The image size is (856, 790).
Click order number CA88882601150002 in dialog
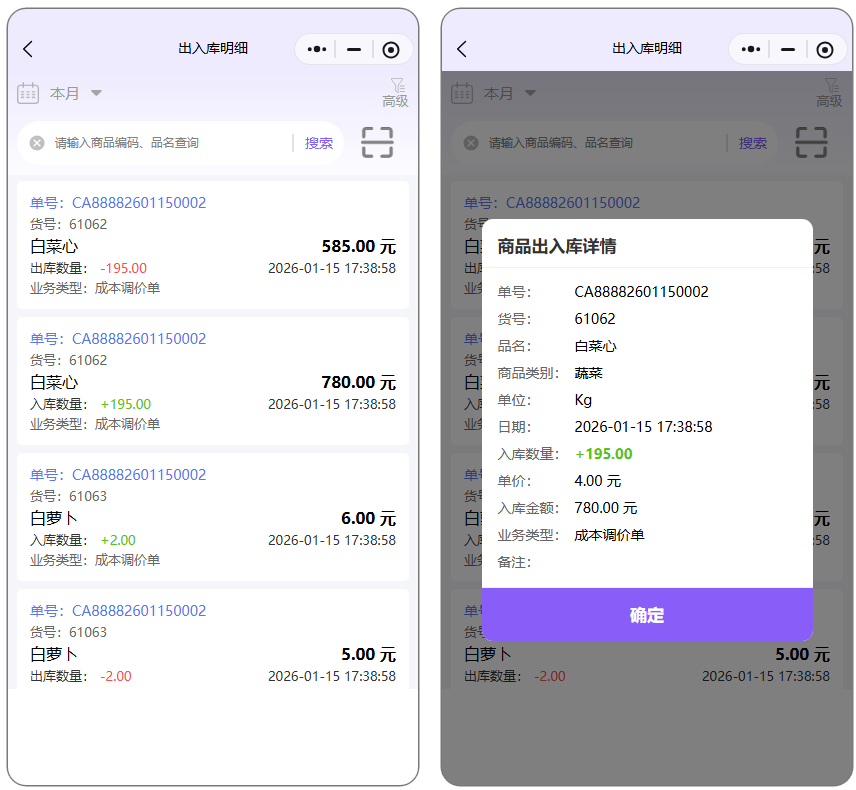[x=641, y=292]
